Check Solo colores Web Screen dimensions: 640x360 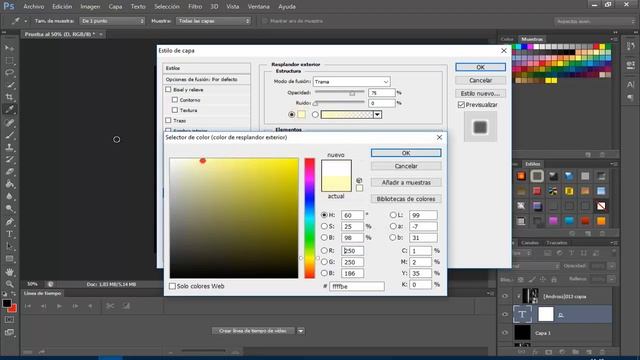point(173,286)
